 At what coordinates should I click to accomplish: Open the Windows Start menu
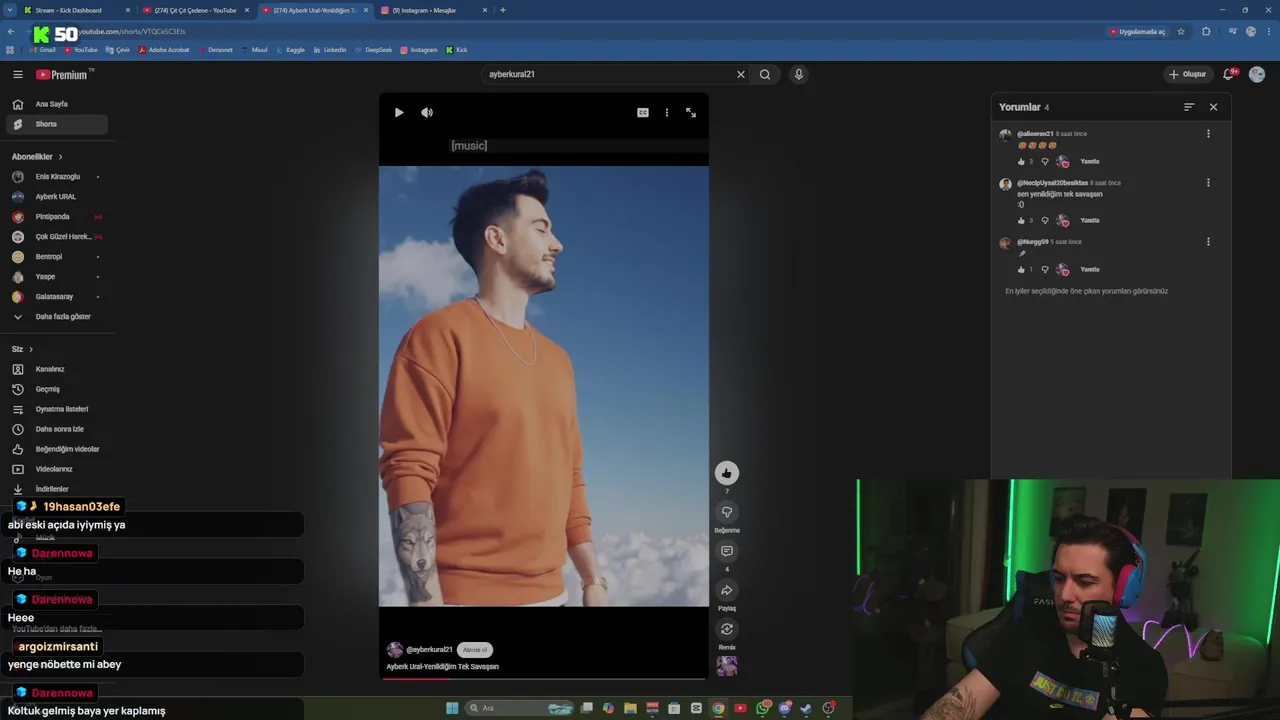click(x=452, y=708)
